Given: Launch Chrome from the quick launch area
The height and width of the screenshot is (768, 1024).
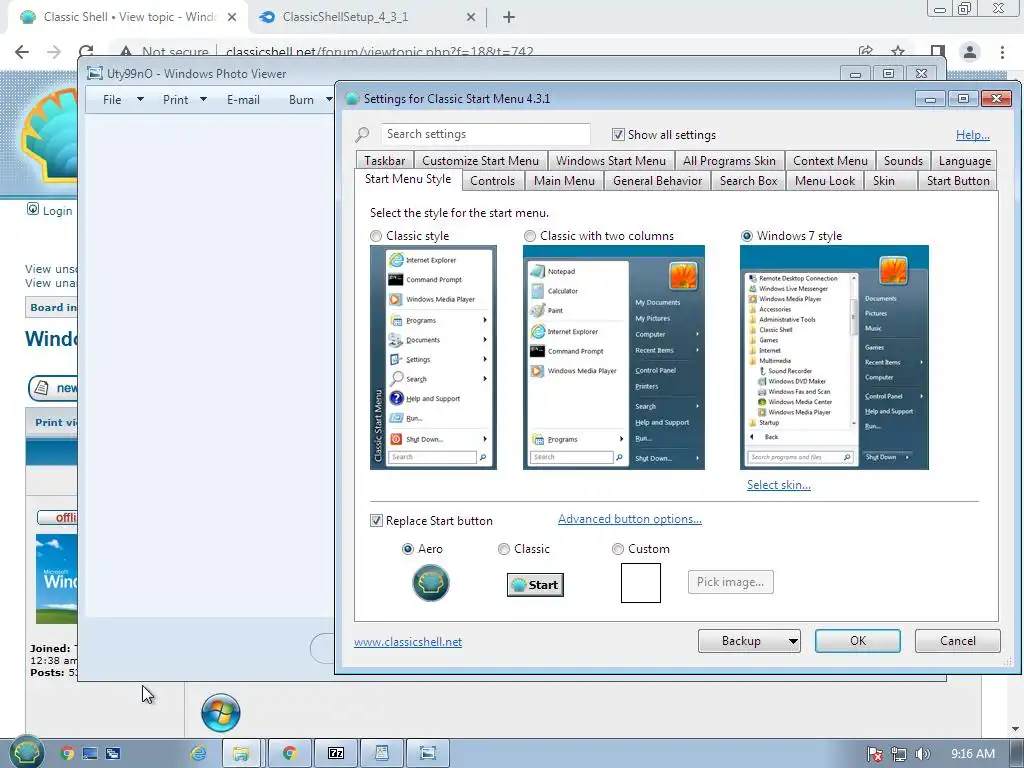Looking at the screenshot, I should [x=67, y=753].
